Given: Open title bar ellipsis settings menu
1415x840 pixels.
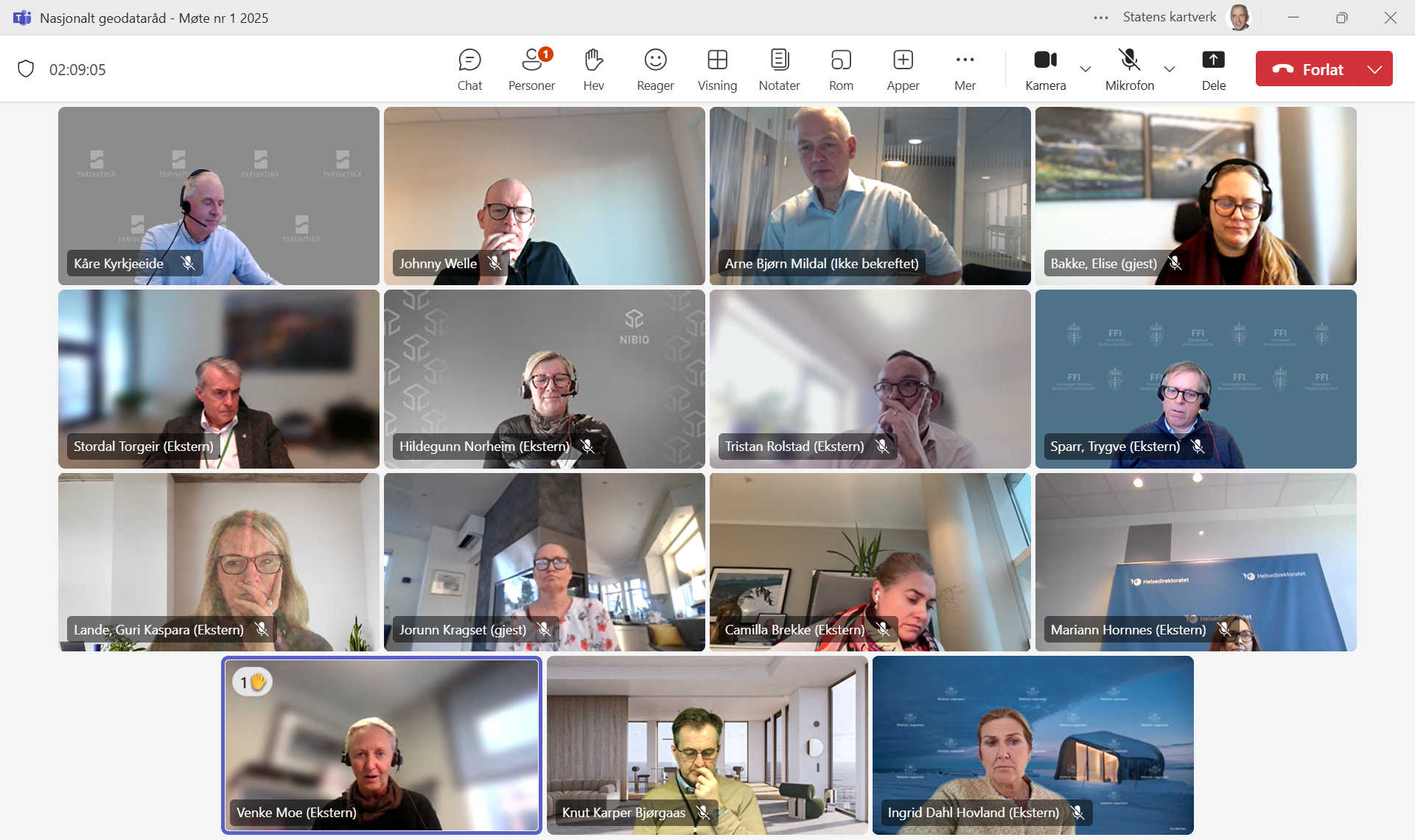Looking at the screenshot, I should (1101, 18).
